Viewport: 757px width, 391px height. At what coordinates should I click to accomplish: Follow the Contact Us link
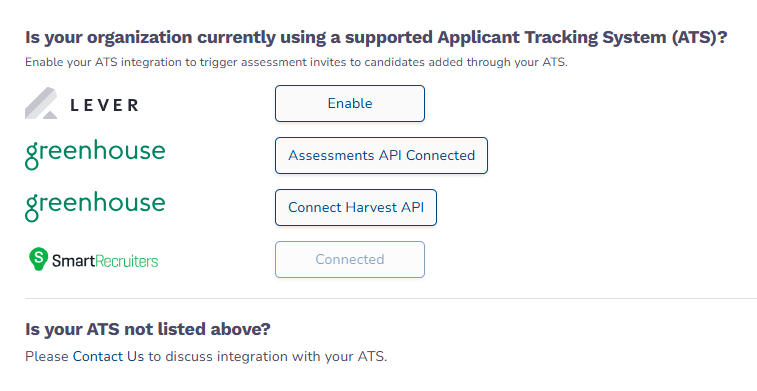click(108, 356)
